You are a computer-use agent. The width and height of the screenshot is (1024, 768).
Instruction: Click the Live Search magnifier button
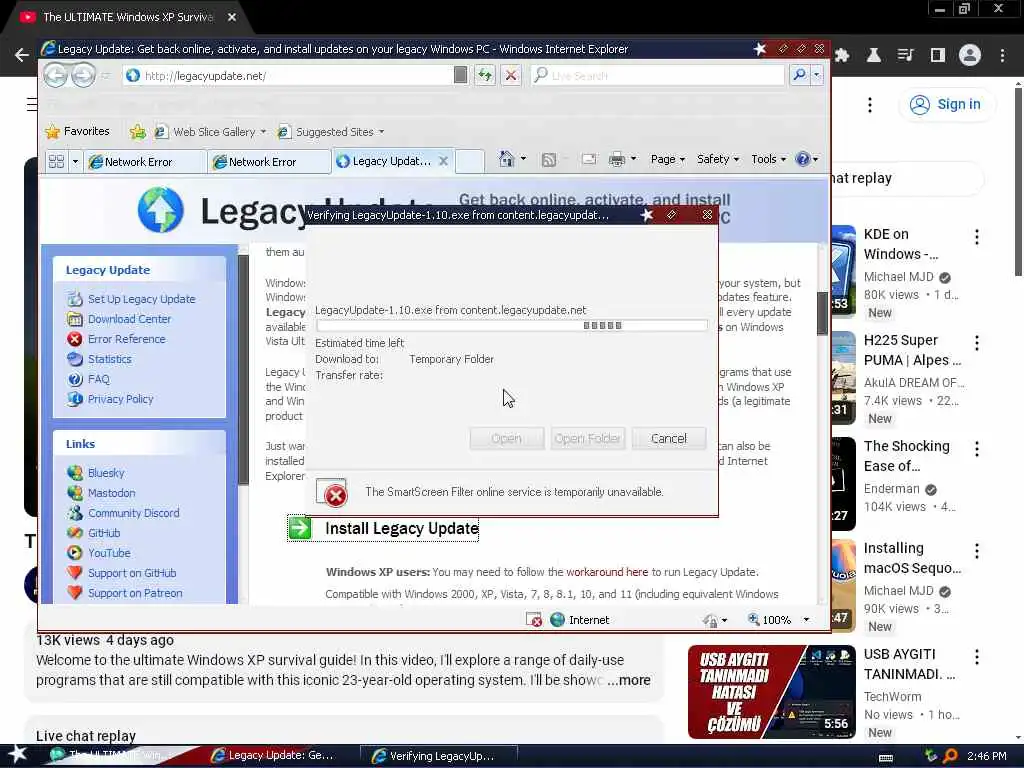799,76
